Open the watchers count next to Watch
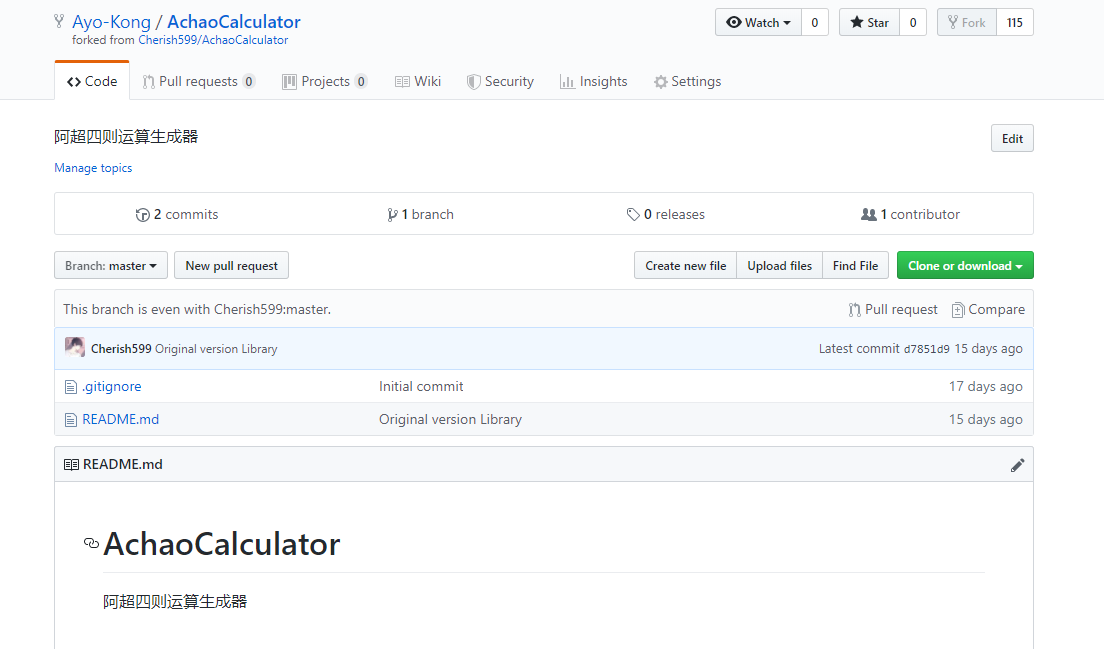Screen dimensions: 1104x649 (x=815, y=23)
